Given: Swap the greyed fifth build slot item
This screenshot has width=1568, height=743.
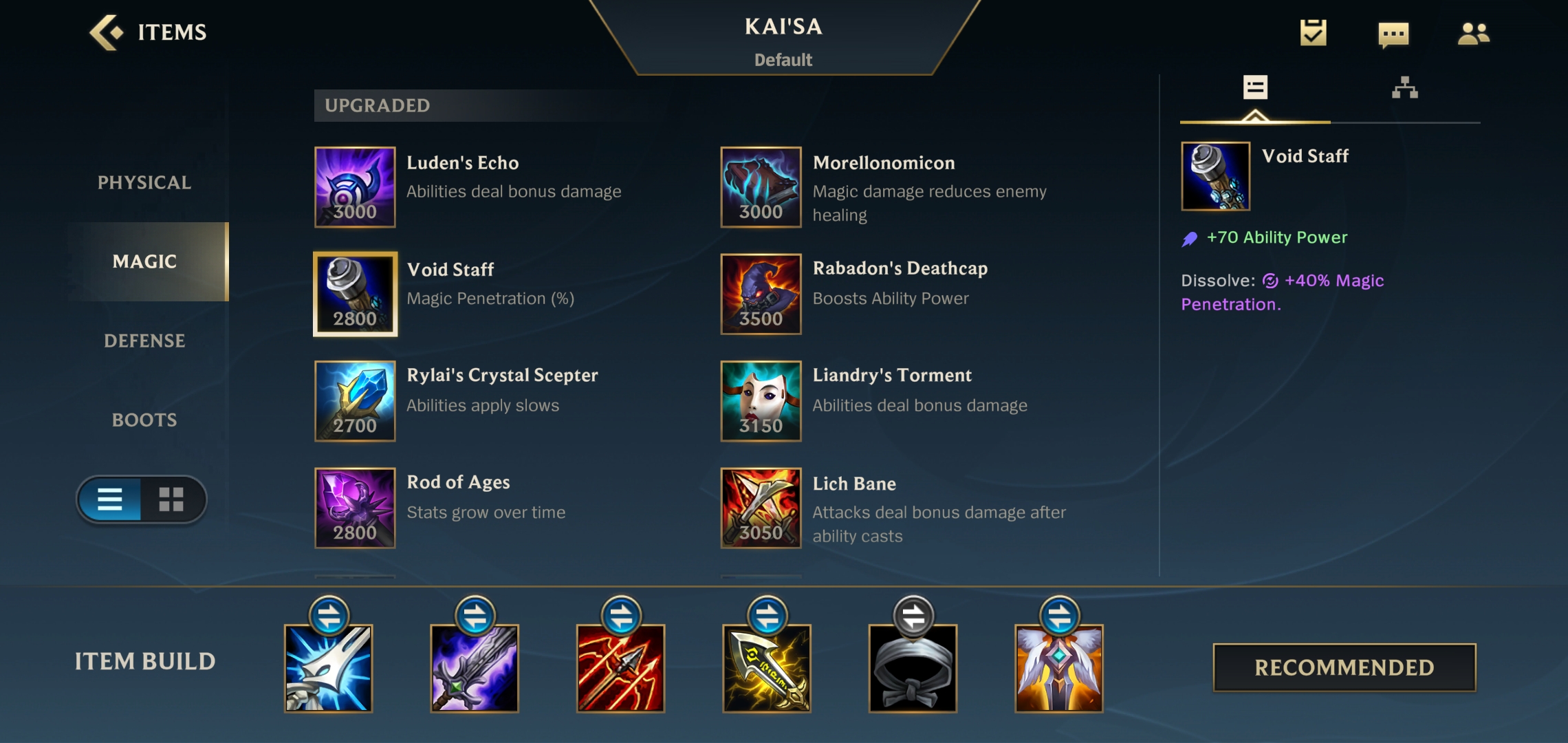Looking at the screenshot, I should [x=913, y=616].
